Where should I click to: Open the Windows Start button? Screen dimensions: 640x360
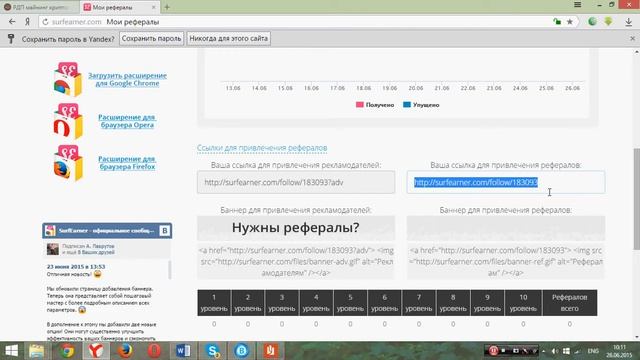11,351
